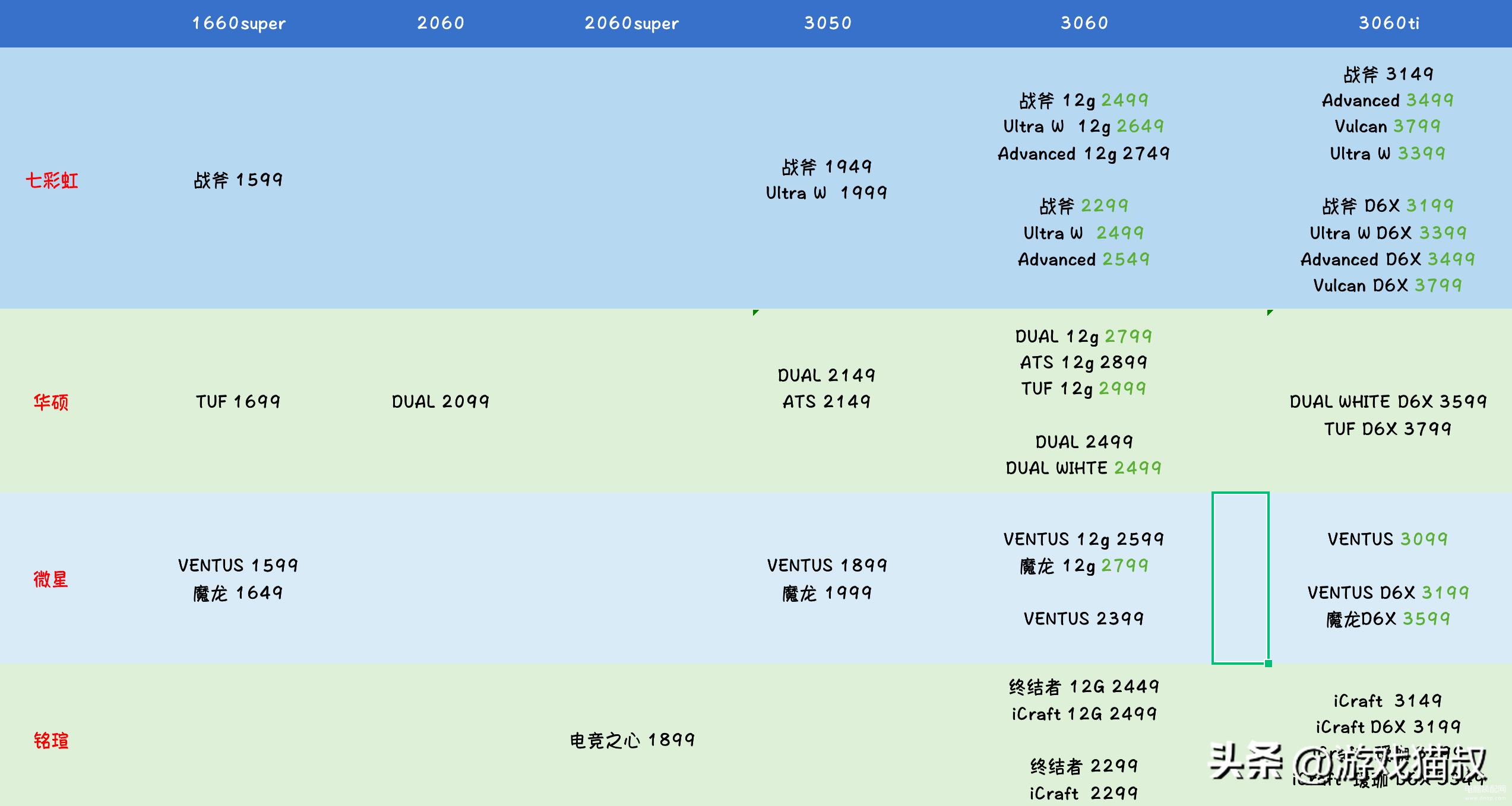Click the DUAL 2499 entry
The image size is (1512, 806).
[x=1084, y=442]
